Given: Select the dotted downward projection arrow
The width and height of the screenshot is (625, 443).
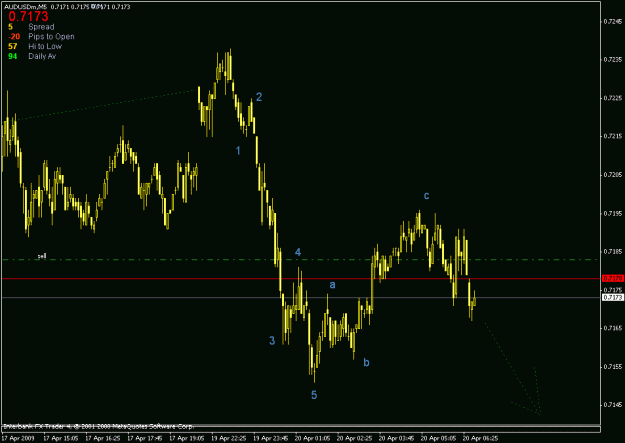Looking at the screenshot, I should [x=512, y=368].
